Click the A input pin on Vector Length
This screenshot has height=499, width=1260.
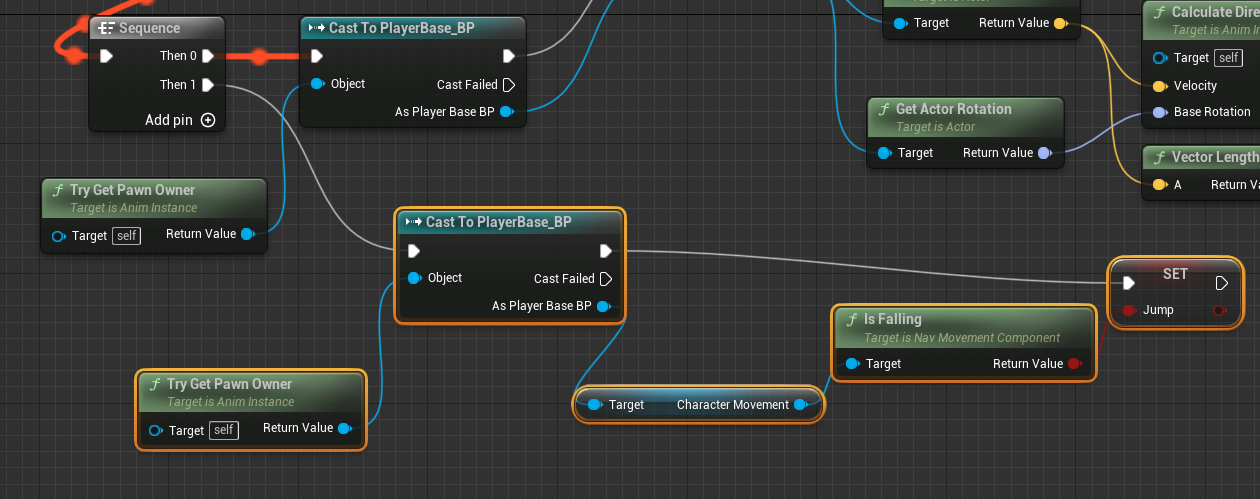(1160, 185)
